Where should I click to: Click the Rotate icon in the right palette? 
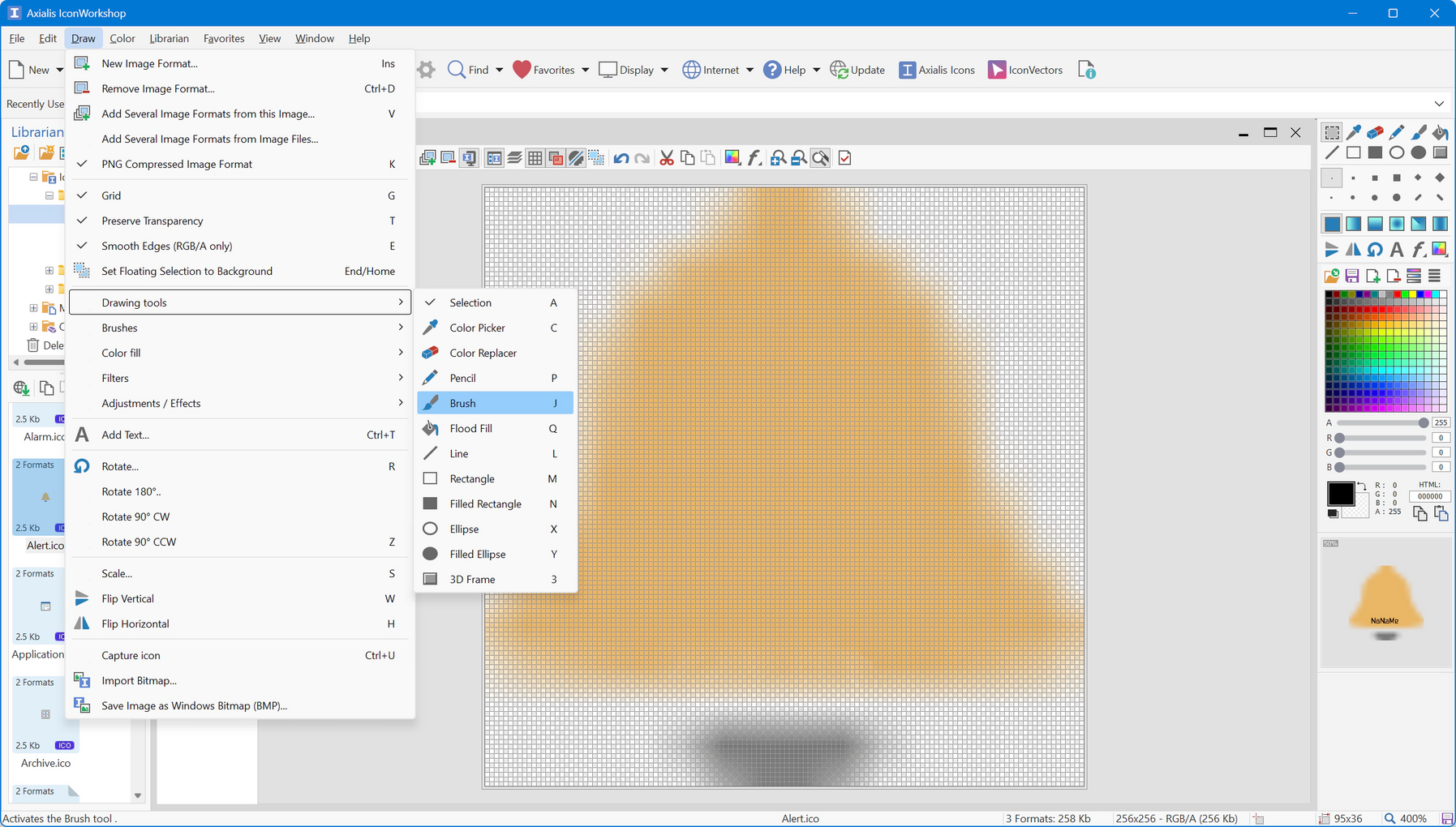(1375, 249)
